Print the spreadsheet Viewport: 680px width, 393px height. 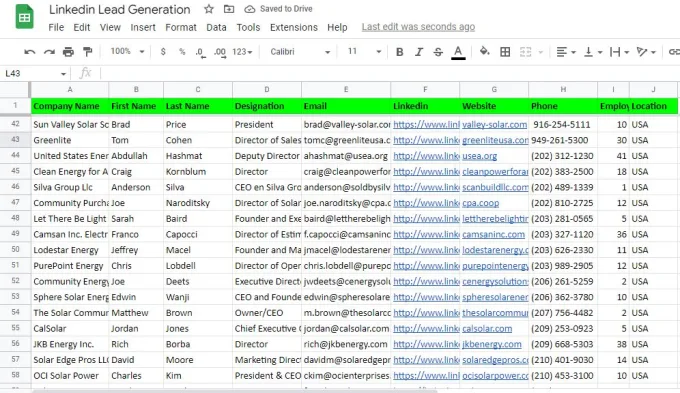68,52
